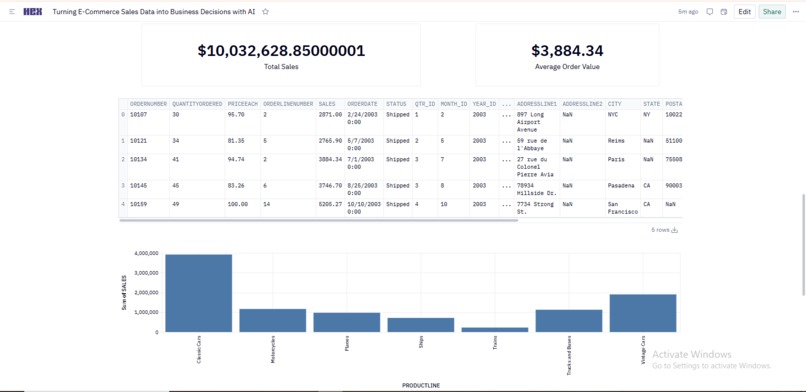Click the '5m ago' timestamp
Viewport: 806px width, 392px height.
(688, 12)
